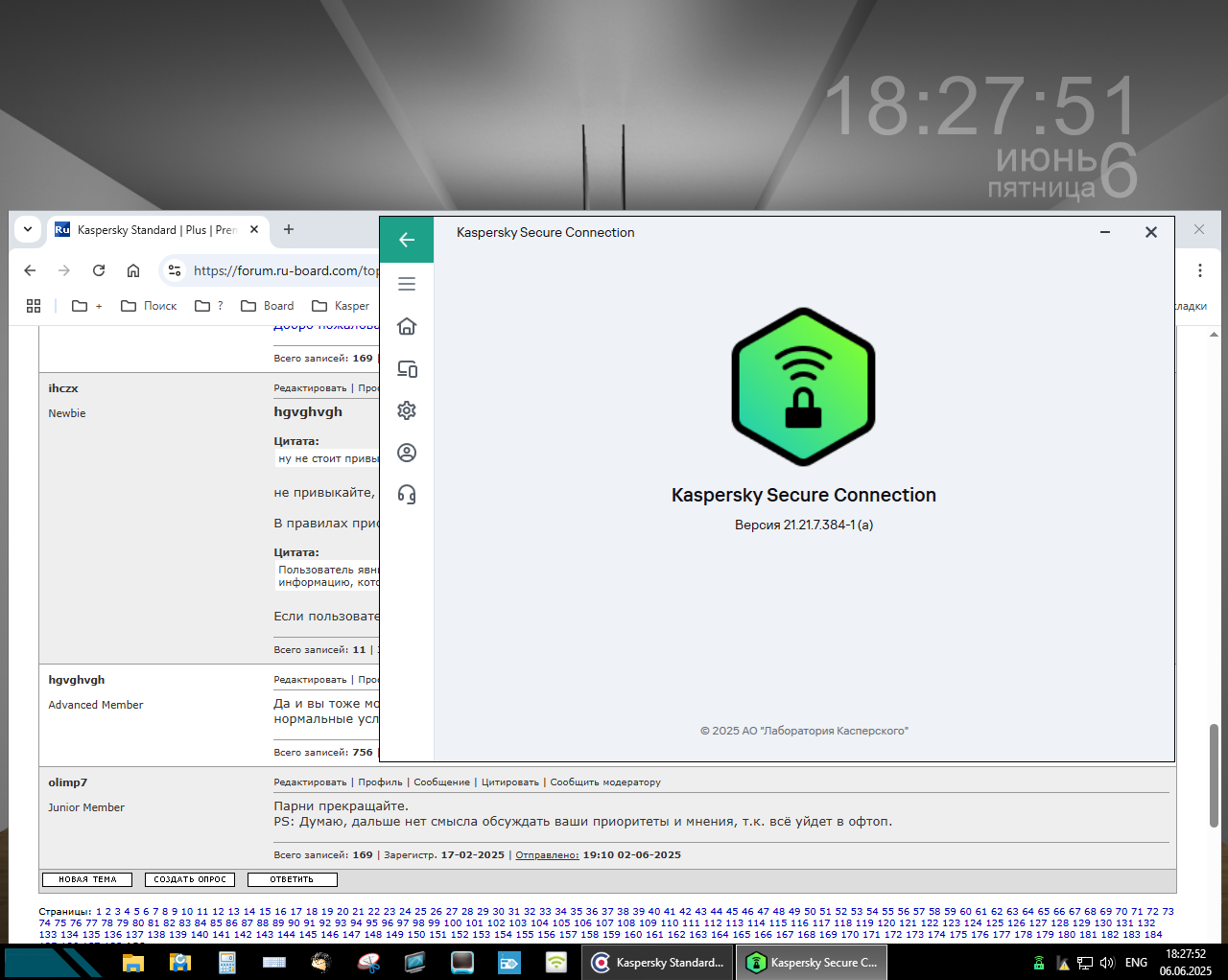Minimize the Kaspersky Secure Connection window
Viewport: 1228px width, 980px height.
tap(1105, 232)
